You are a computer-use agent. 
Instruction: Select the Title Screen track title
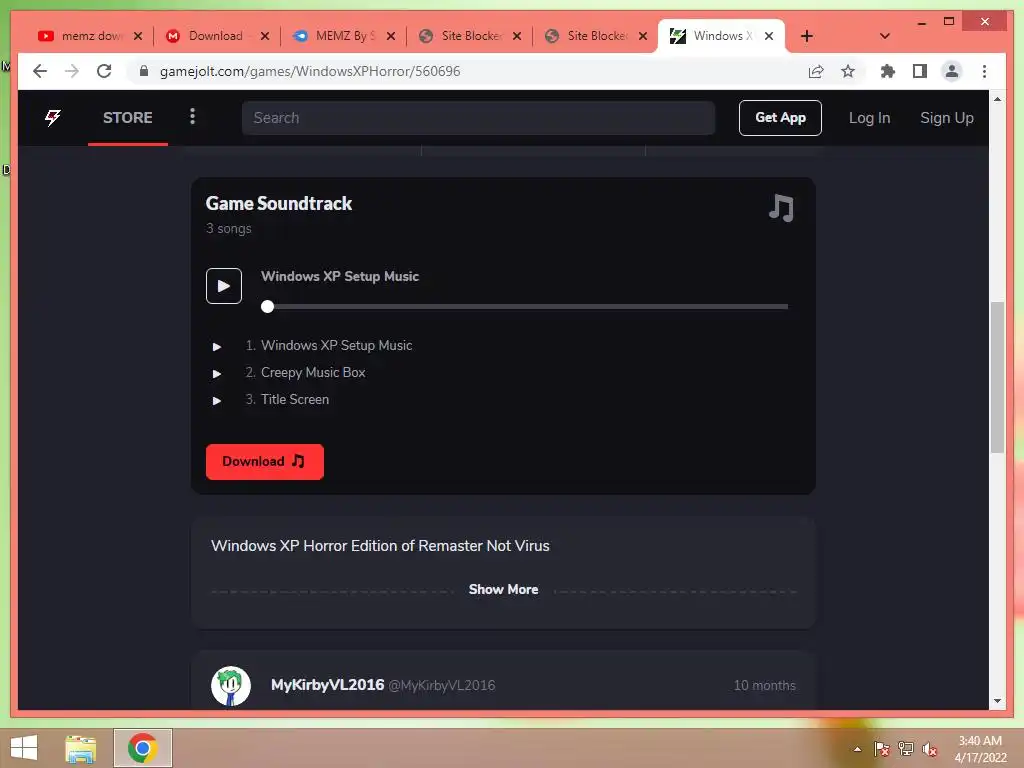[x=295, y=399]
